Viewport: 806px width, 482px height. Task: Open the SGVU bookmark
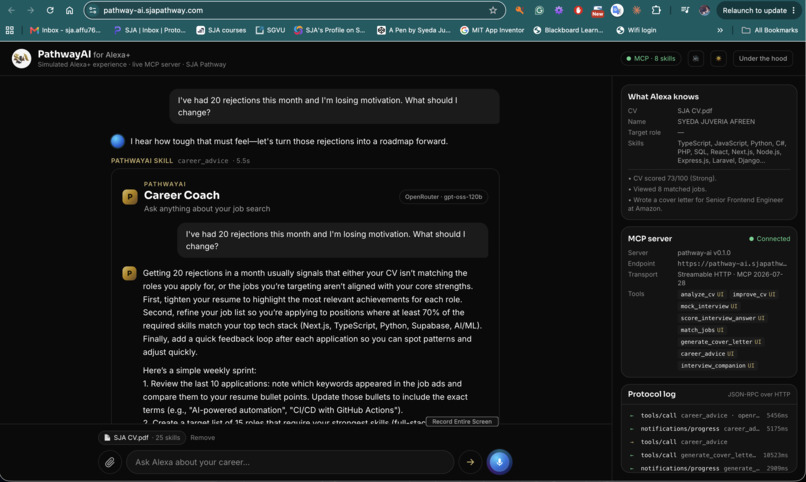coord(270,30)
